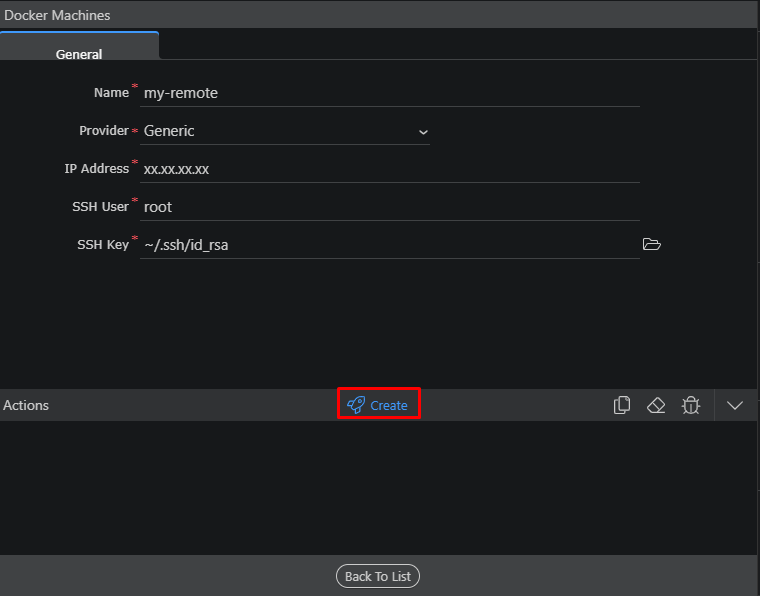This screenshot has height=596, width=760.
Task: Click the Back To List button
Action: (378, 576)
